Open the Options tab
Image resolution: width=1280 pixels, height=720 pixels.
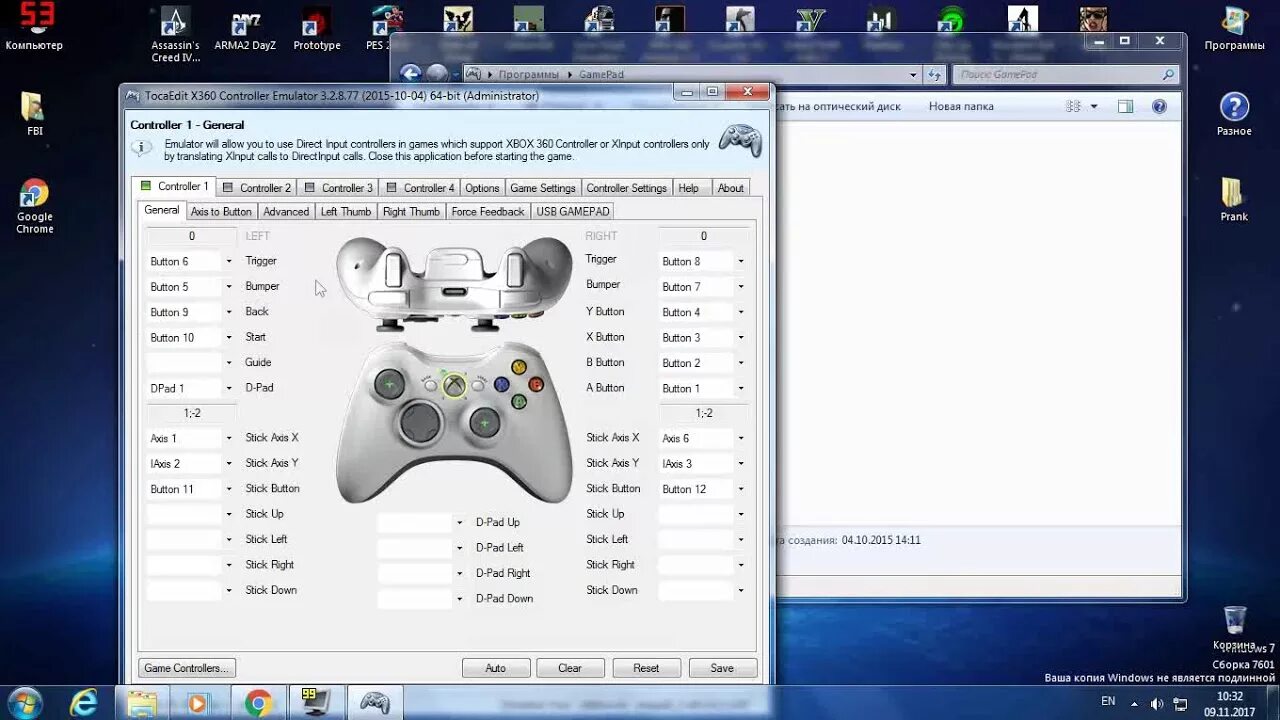click(482, 188)
